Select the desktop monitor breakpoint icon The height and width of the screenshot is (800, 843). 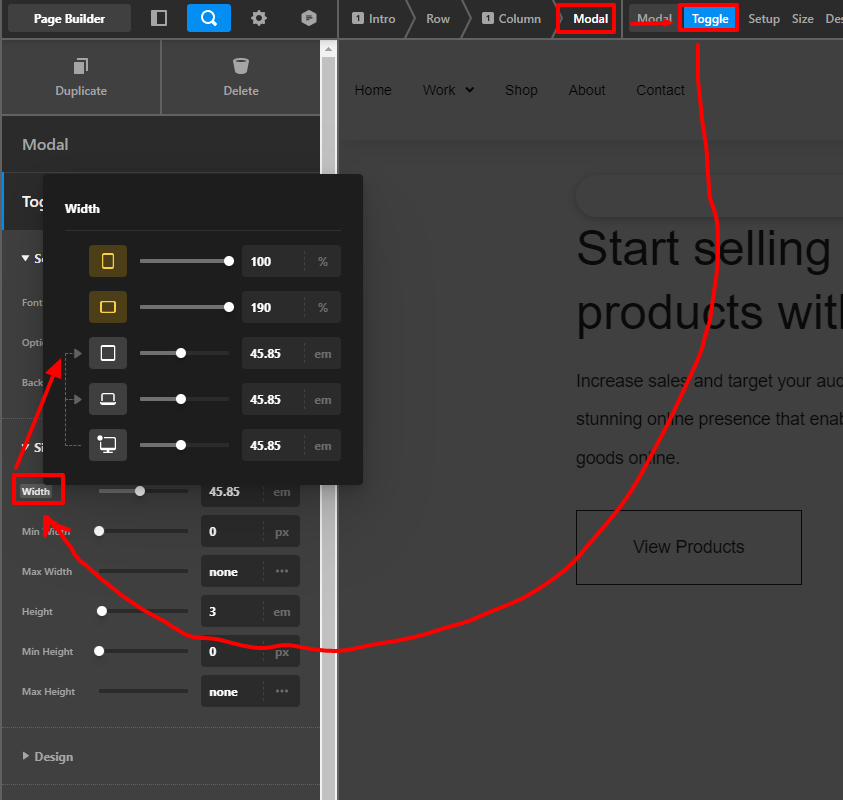click(x=108, y=445)
